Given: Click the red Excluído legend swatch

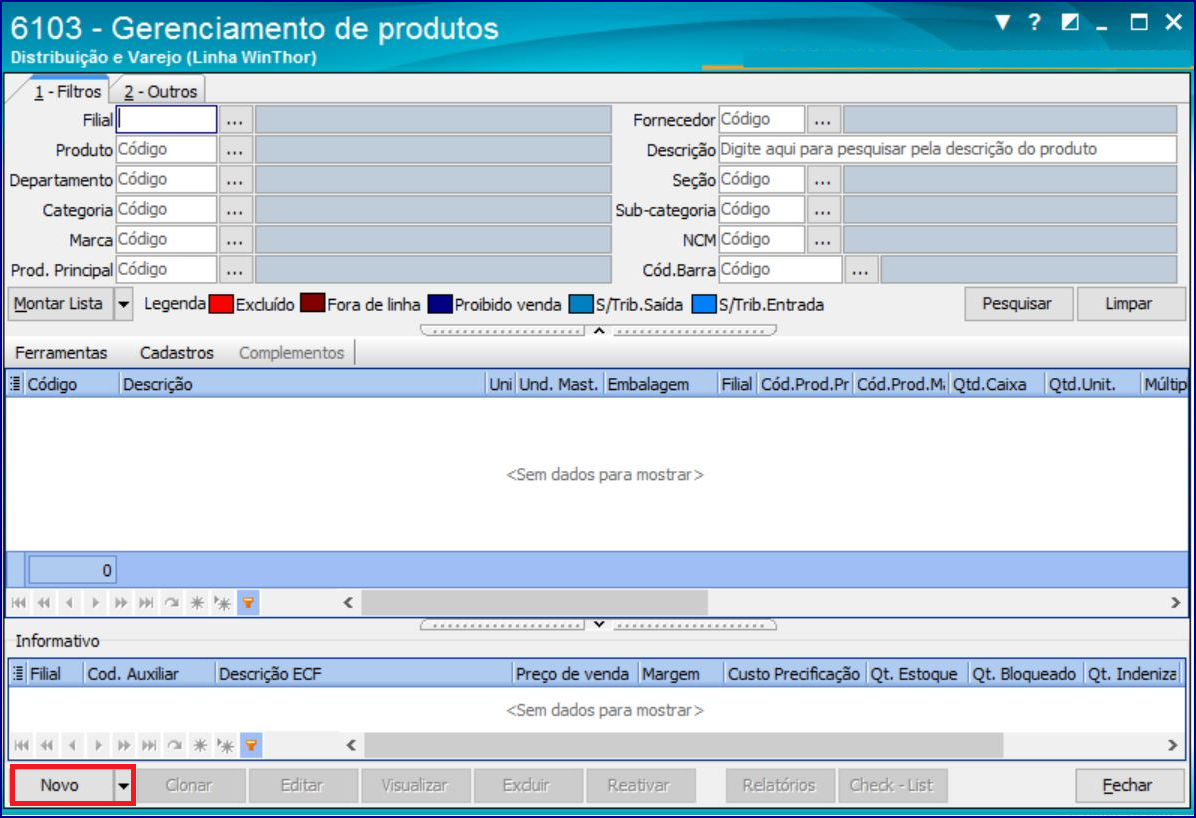Looking at the screenshot, I should click(x=221, y=304).
